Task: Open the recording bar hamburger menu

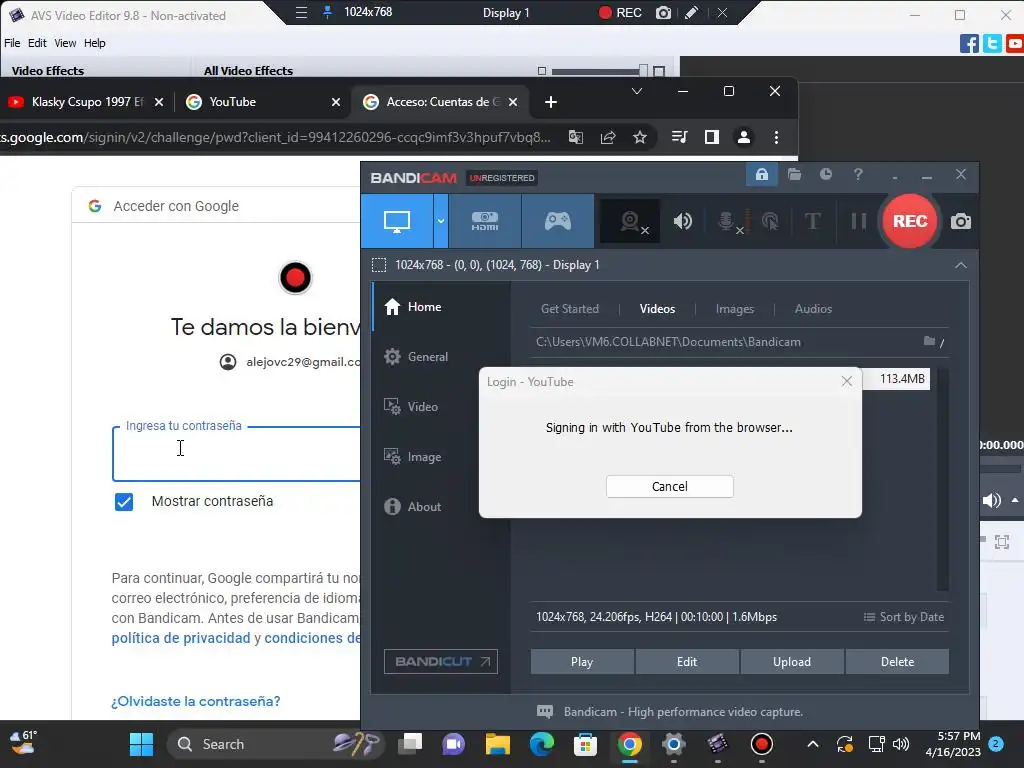Action: tap(301, 12)
